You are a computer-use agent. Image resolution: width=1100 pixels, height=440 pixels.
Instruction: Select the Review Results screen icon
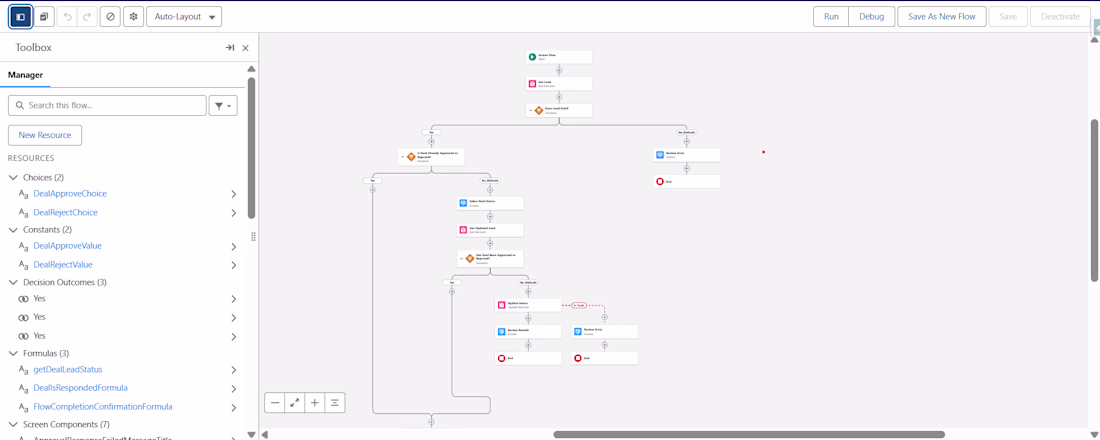[501, 331]
